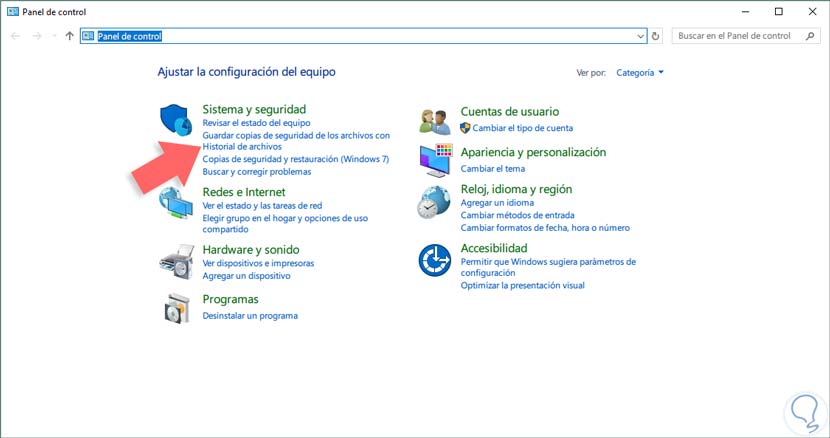Open the Hardware y sonido printer icon
The height and width of the screenshot is (438, 830).
(x=177, y=262)
